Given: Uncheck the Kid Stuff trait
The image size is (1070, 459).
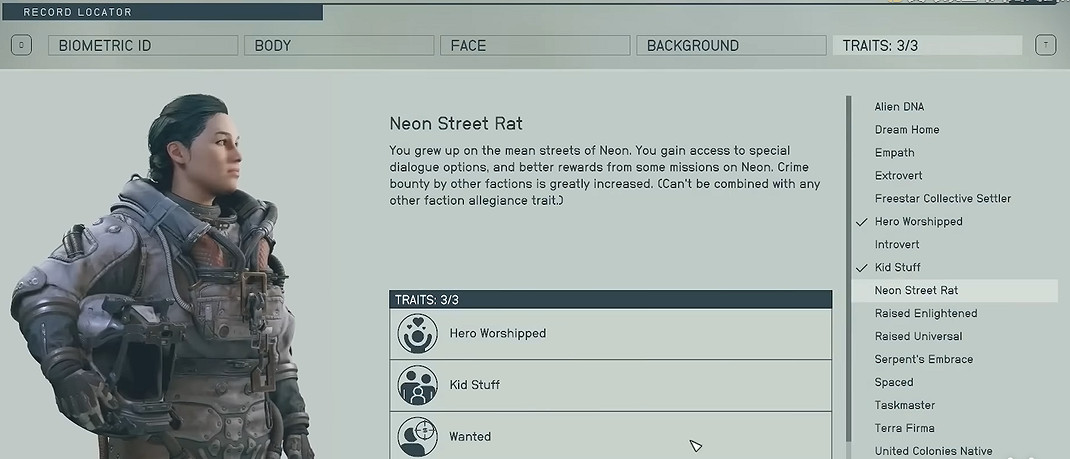Looking at the screenshot, I should (x=897, y=268).
